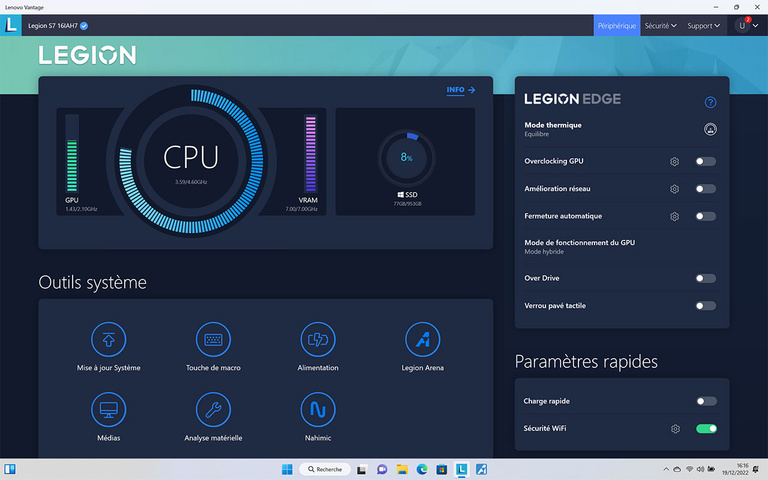Launch Legion Arena from system tools

click(423, 339)
